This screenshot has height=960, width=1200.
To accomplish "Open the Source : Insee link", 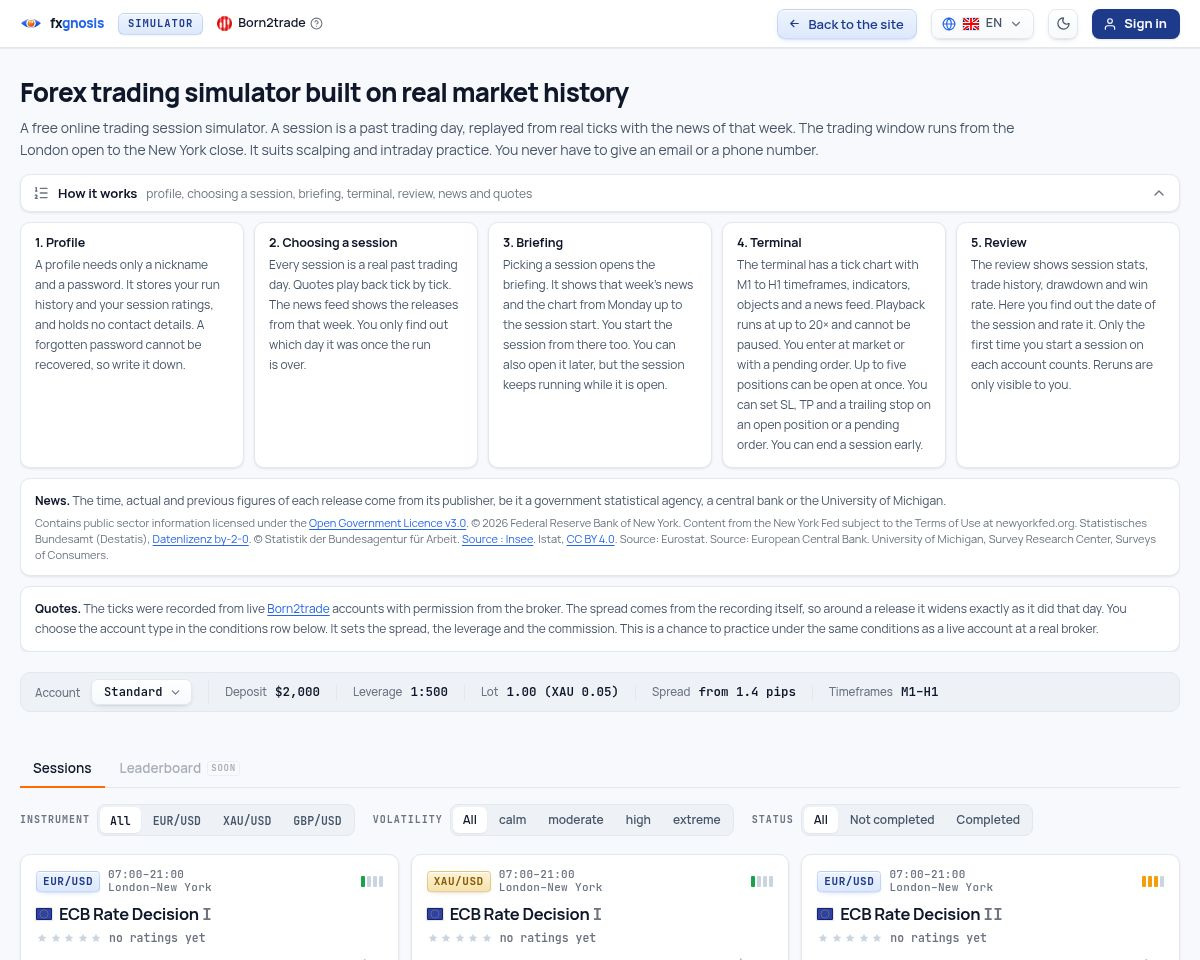I will click(497, 539).
